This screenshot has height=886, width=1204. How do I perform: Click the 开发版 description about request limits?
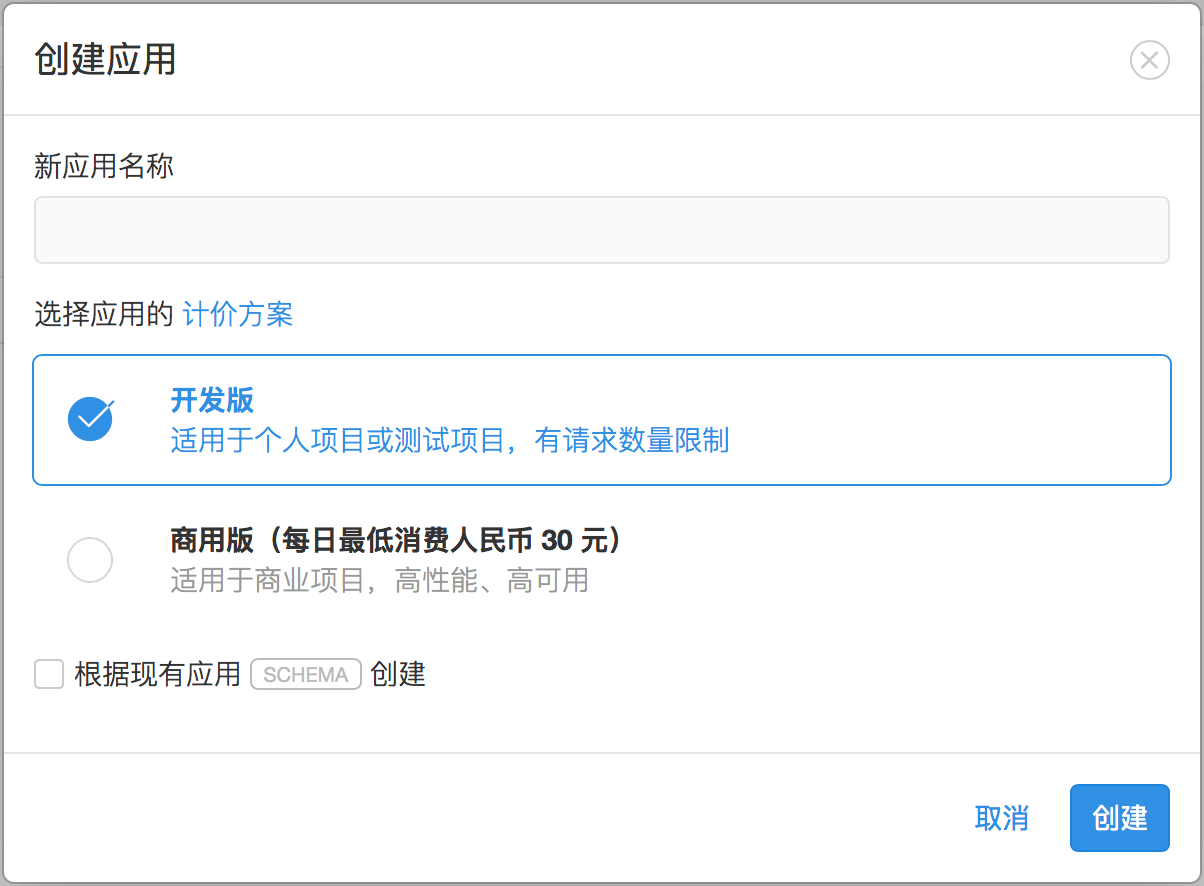[449, 440]
